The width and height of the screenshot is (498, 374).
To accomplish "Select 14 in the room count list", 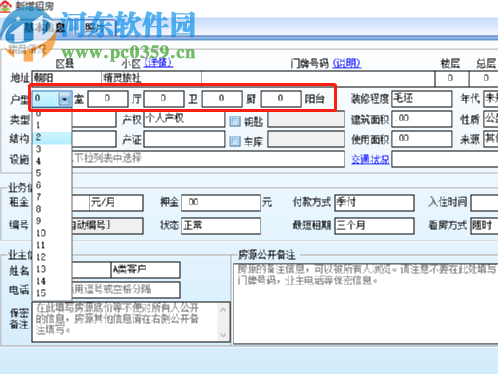I will (52, 281).
